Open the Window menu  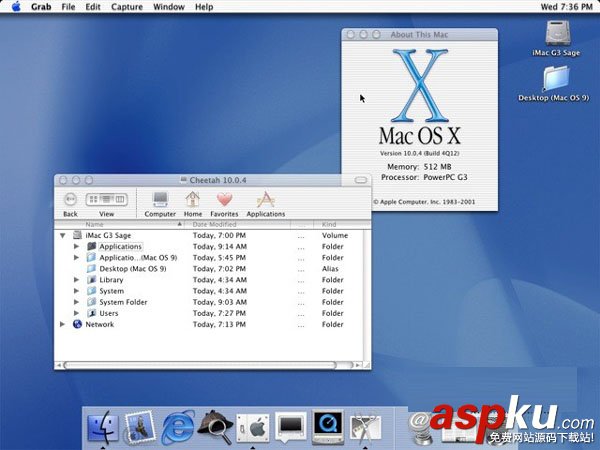pos(169,7)
